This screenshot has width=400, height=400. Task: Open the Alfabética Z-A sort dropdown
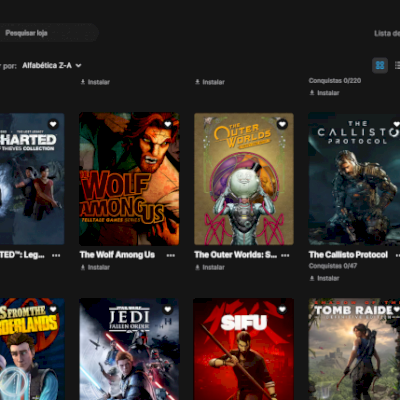pyautogui.click(x=52, y=65)
